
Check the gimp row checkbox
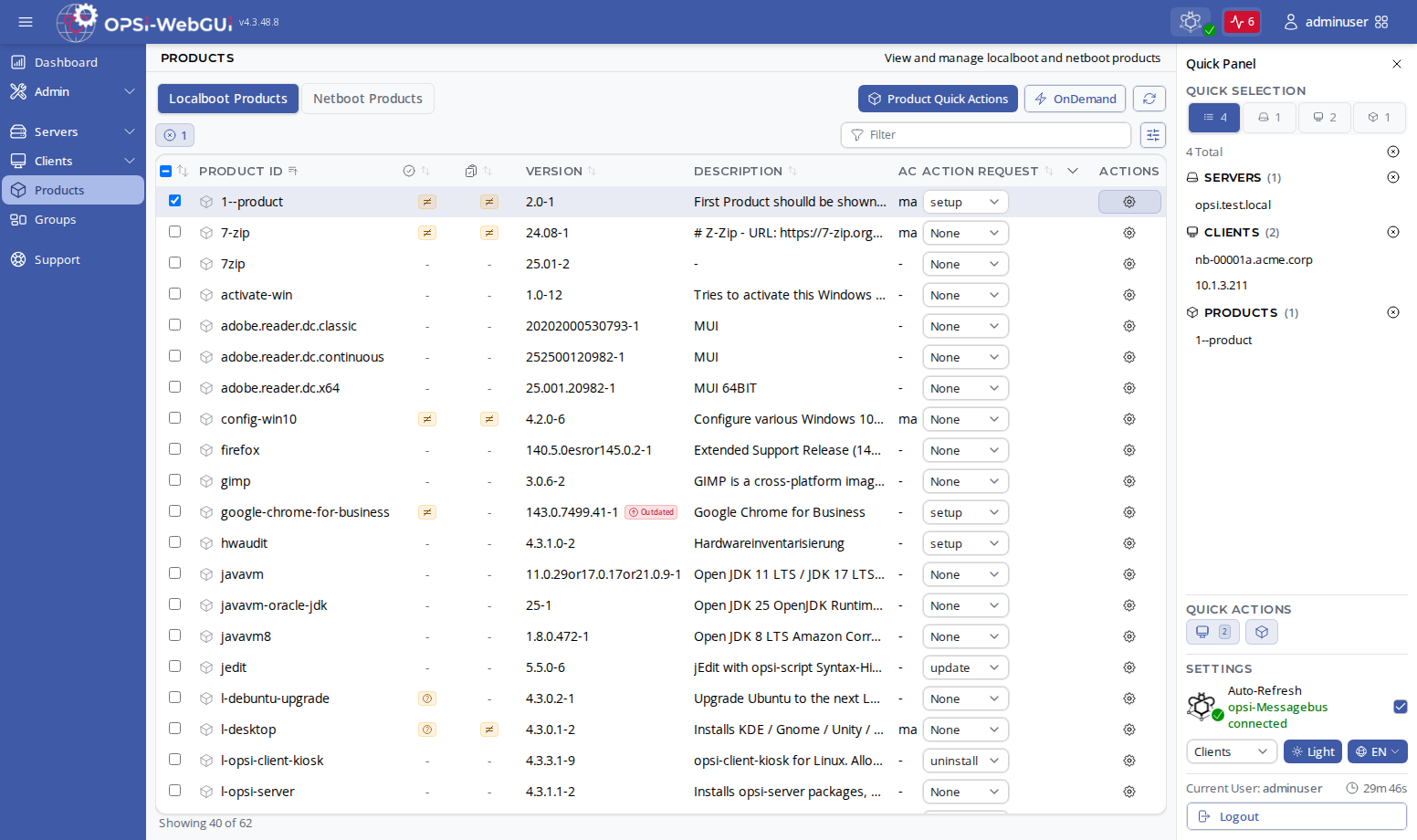point(175,480)
